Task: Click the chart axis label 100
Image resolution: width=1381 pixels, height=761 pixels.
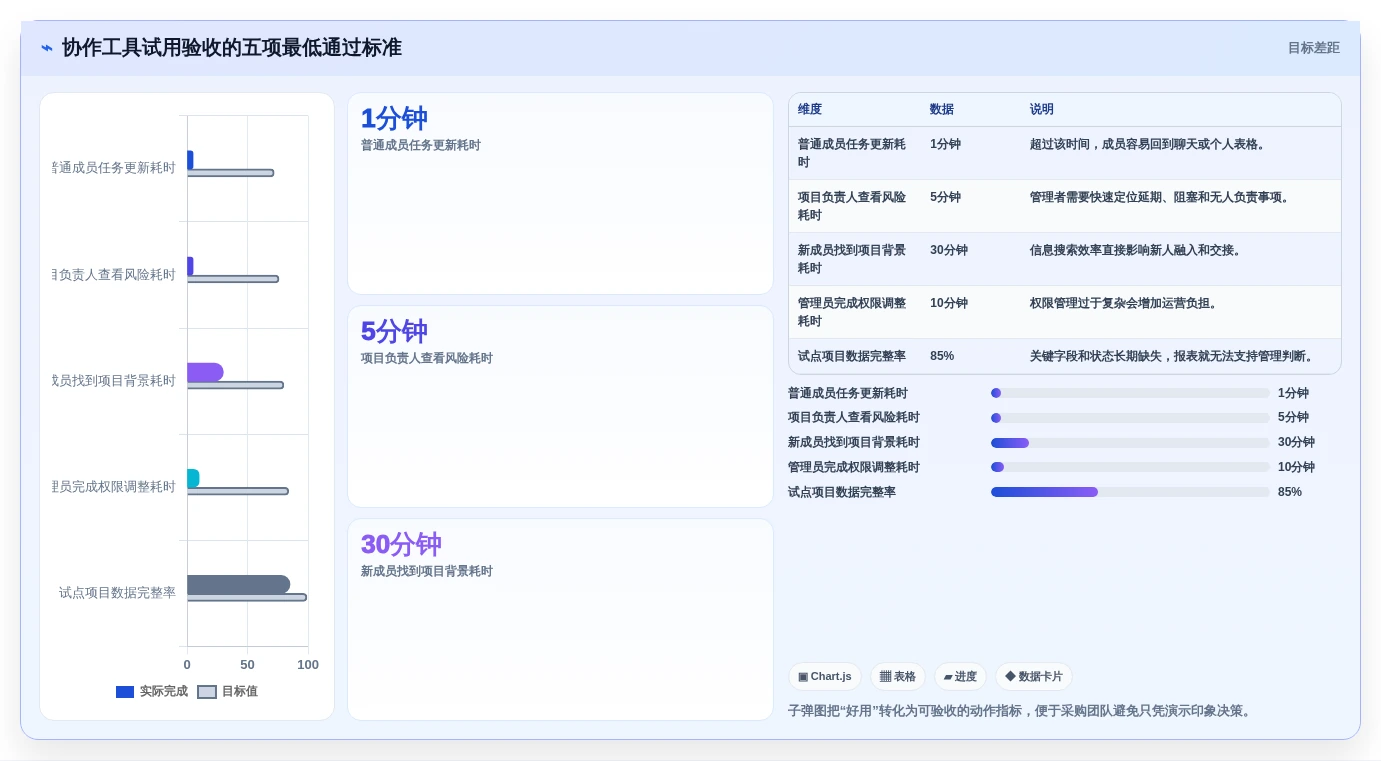Action: click(x=308, y=664)
